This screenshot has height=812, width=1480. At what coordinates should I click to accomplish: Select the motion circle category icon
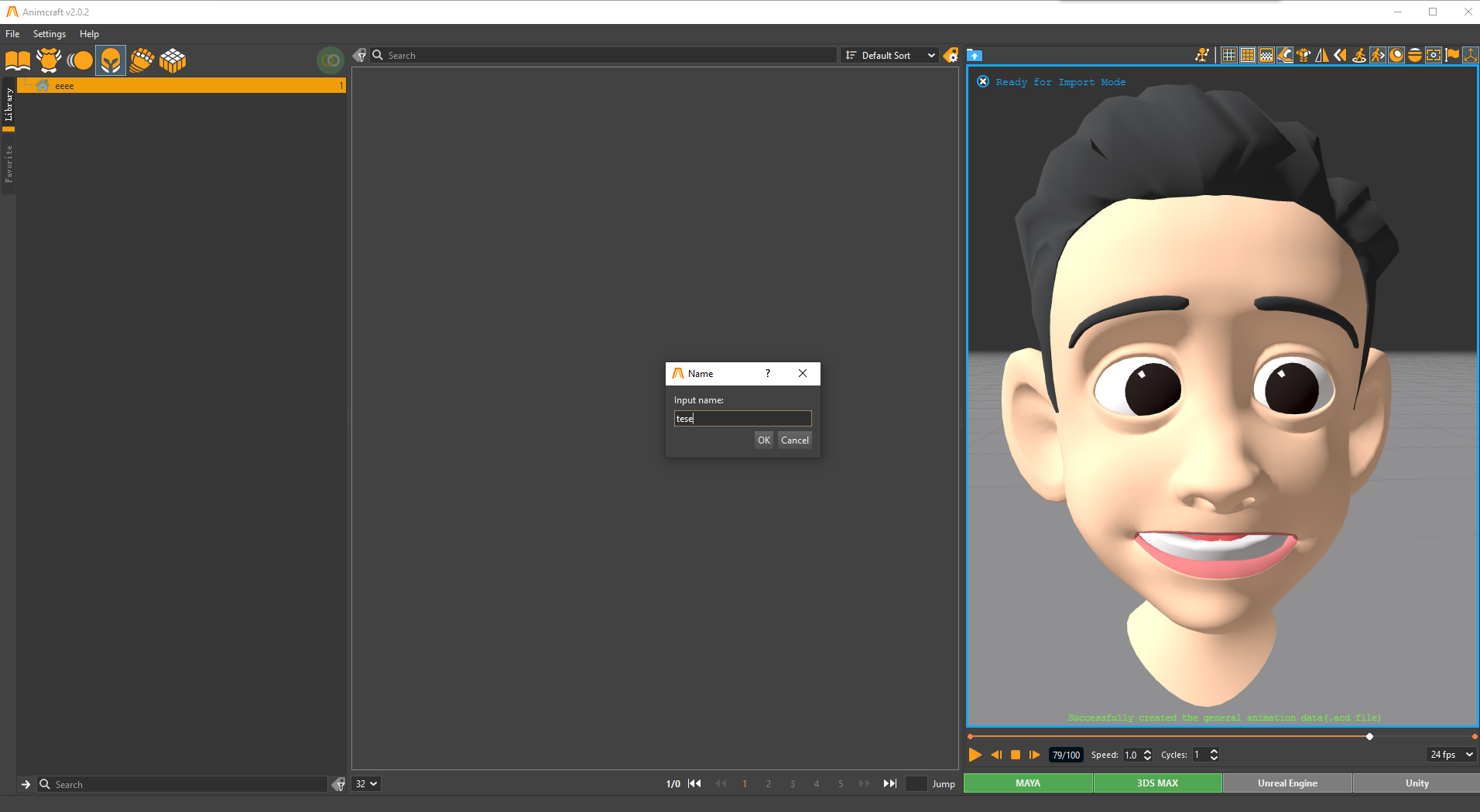[x=80, y=60]
